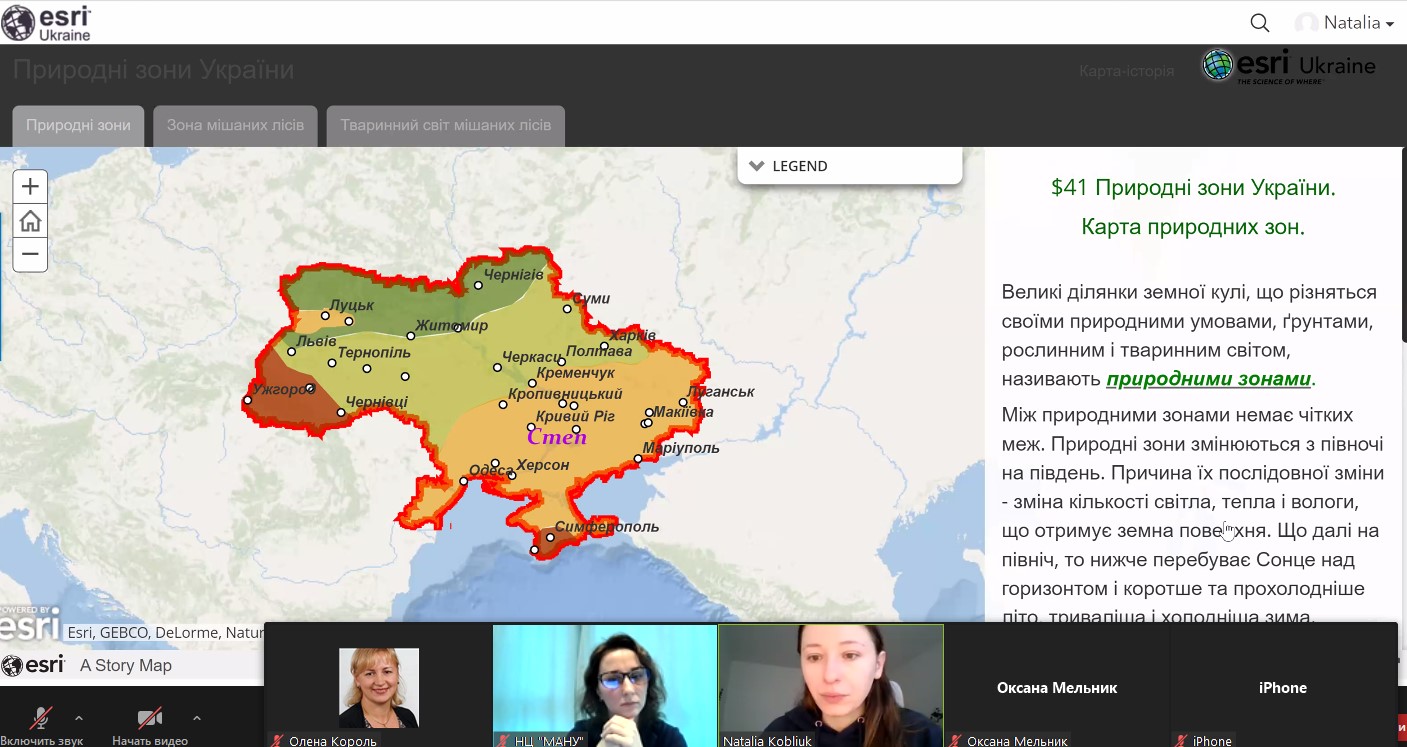Click the map zoom out minus button
Image resolution: width=1407 pixels, height=747 pixels.
pyautogui.click(x=30, y=255)
